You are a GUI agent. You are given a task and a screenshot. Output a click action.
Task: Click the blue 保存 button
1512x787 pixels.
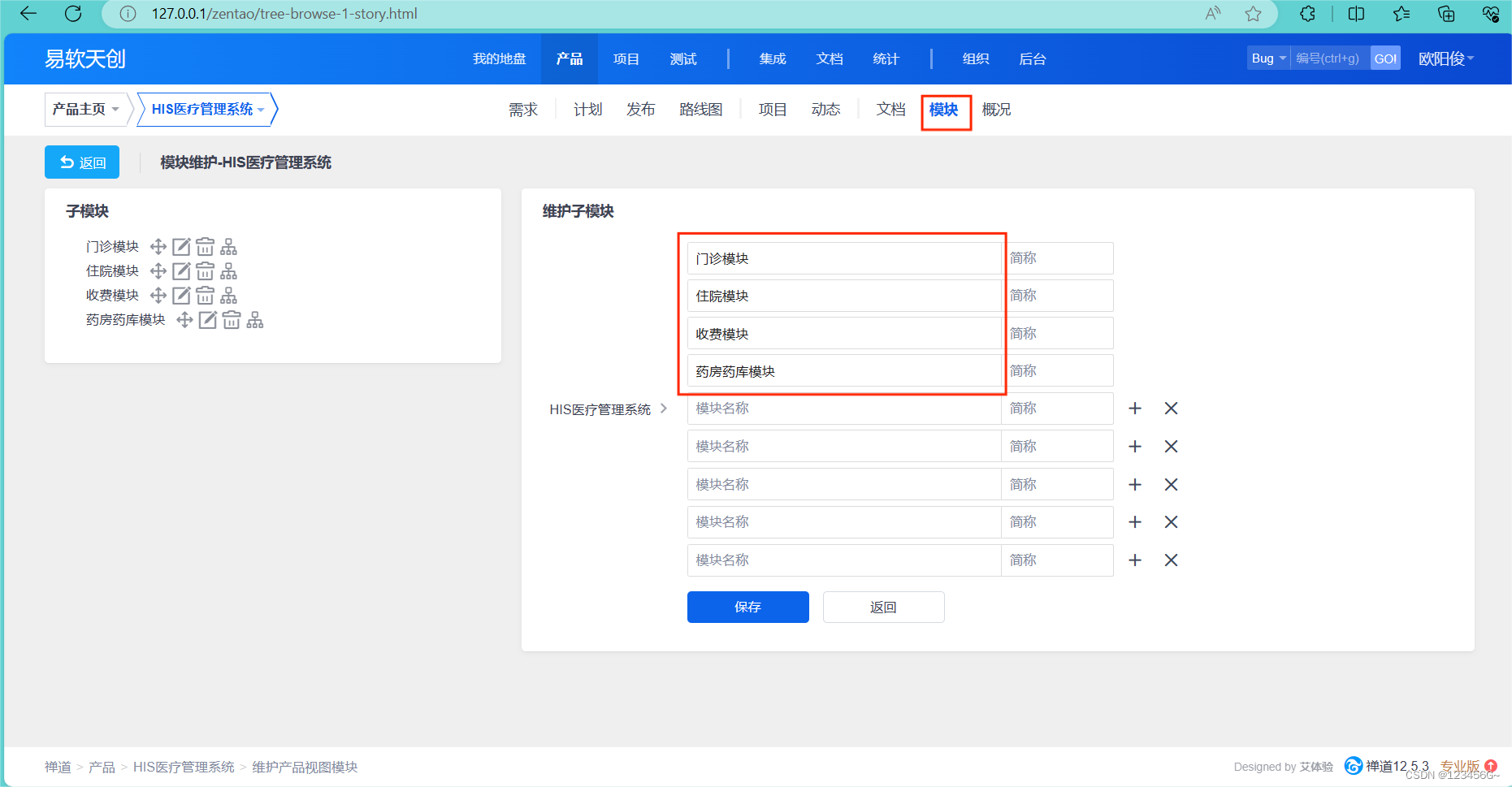[748, 607]
